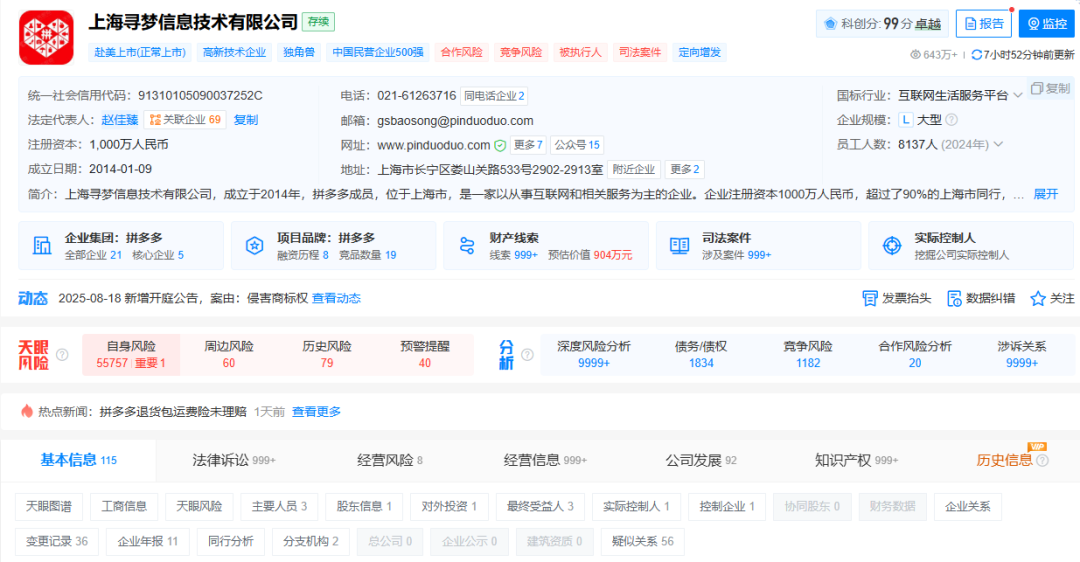Click the 关注 star icon
This screenshot has height=562, width=1080.
tap(1037, 298)
